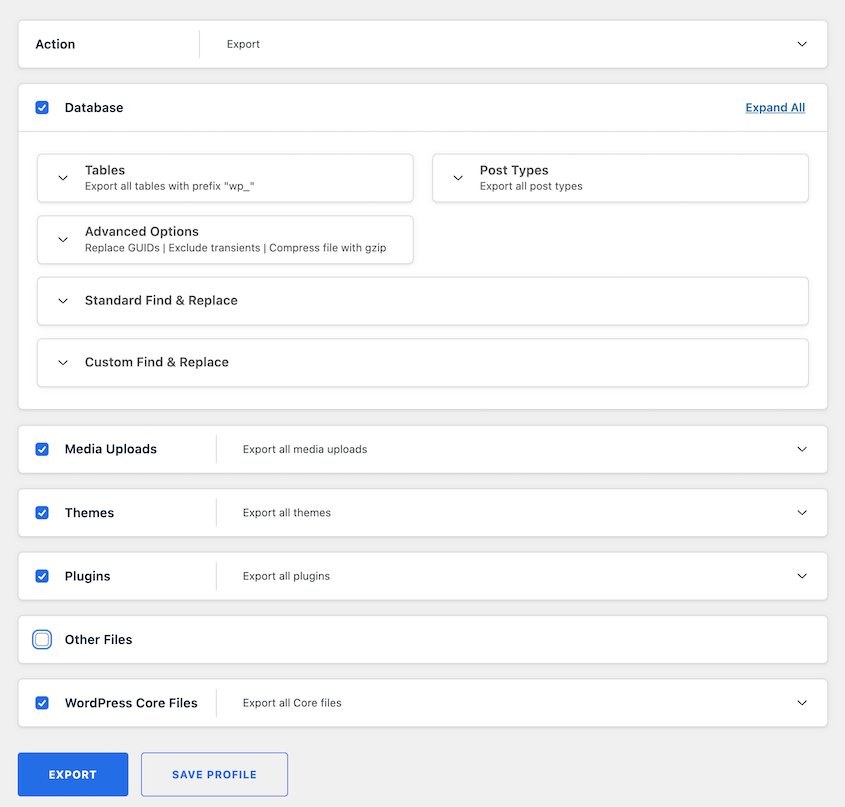This screenshot has height=807, width=845.
Task: Click the Custom Find & Replace title
Action: click(x=157, y=362)
